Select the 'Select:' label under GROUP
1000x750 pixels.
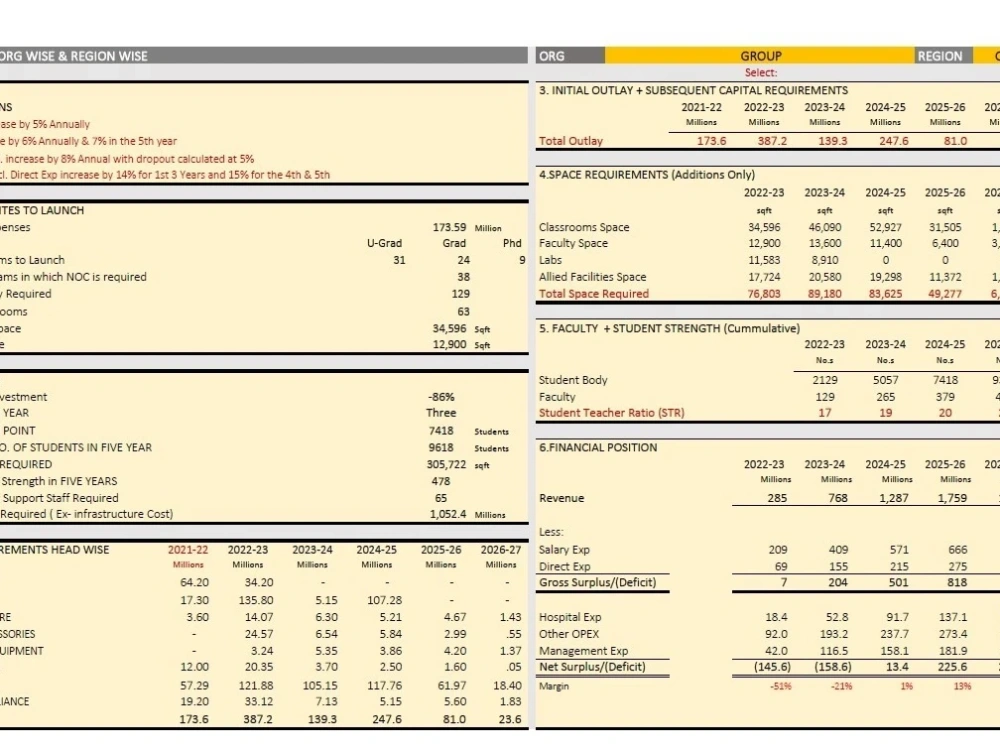pyautogui.click(x=760, y=73)
